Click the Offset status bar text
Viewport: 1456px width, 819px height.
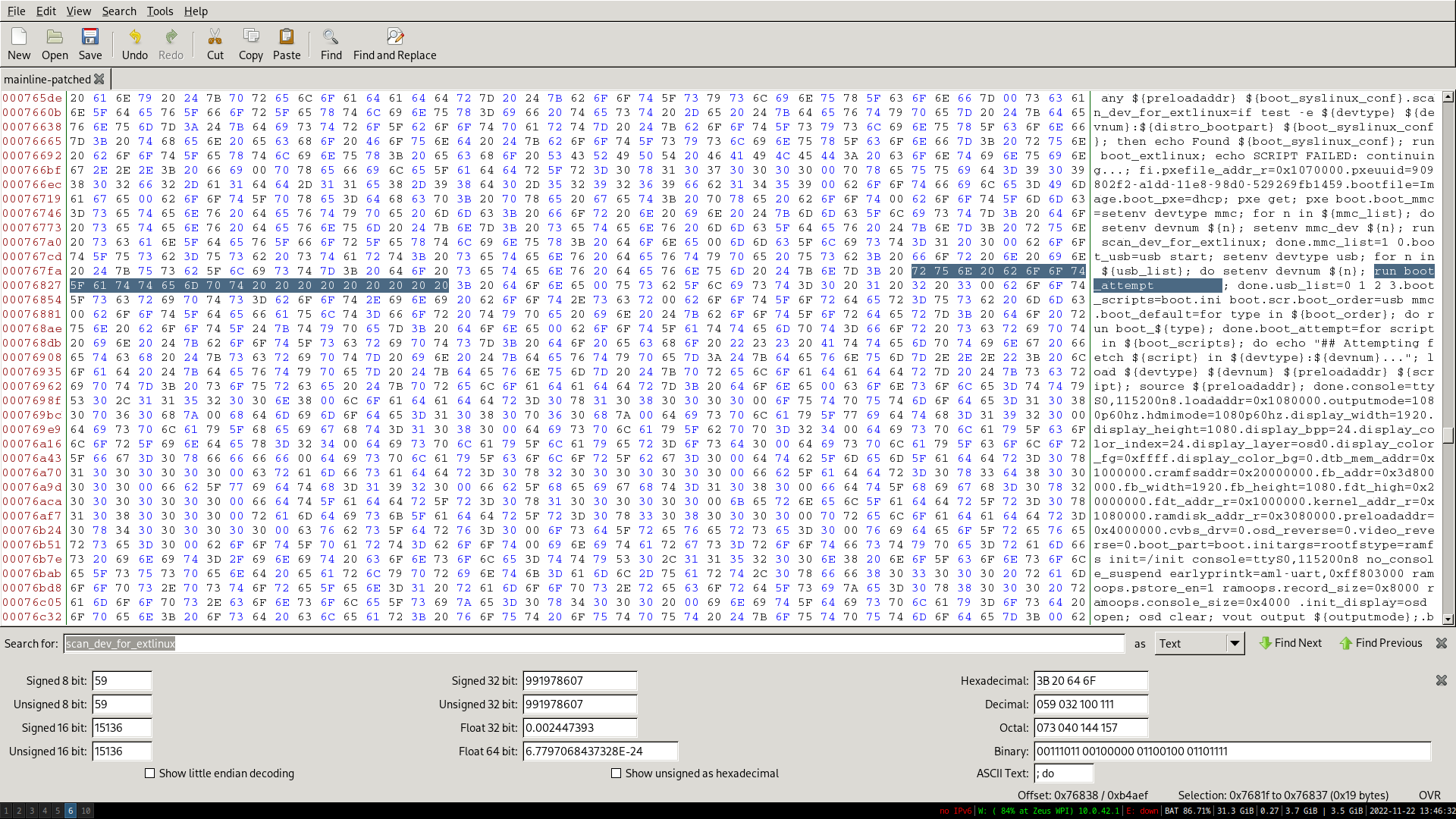click(1083, 795)
